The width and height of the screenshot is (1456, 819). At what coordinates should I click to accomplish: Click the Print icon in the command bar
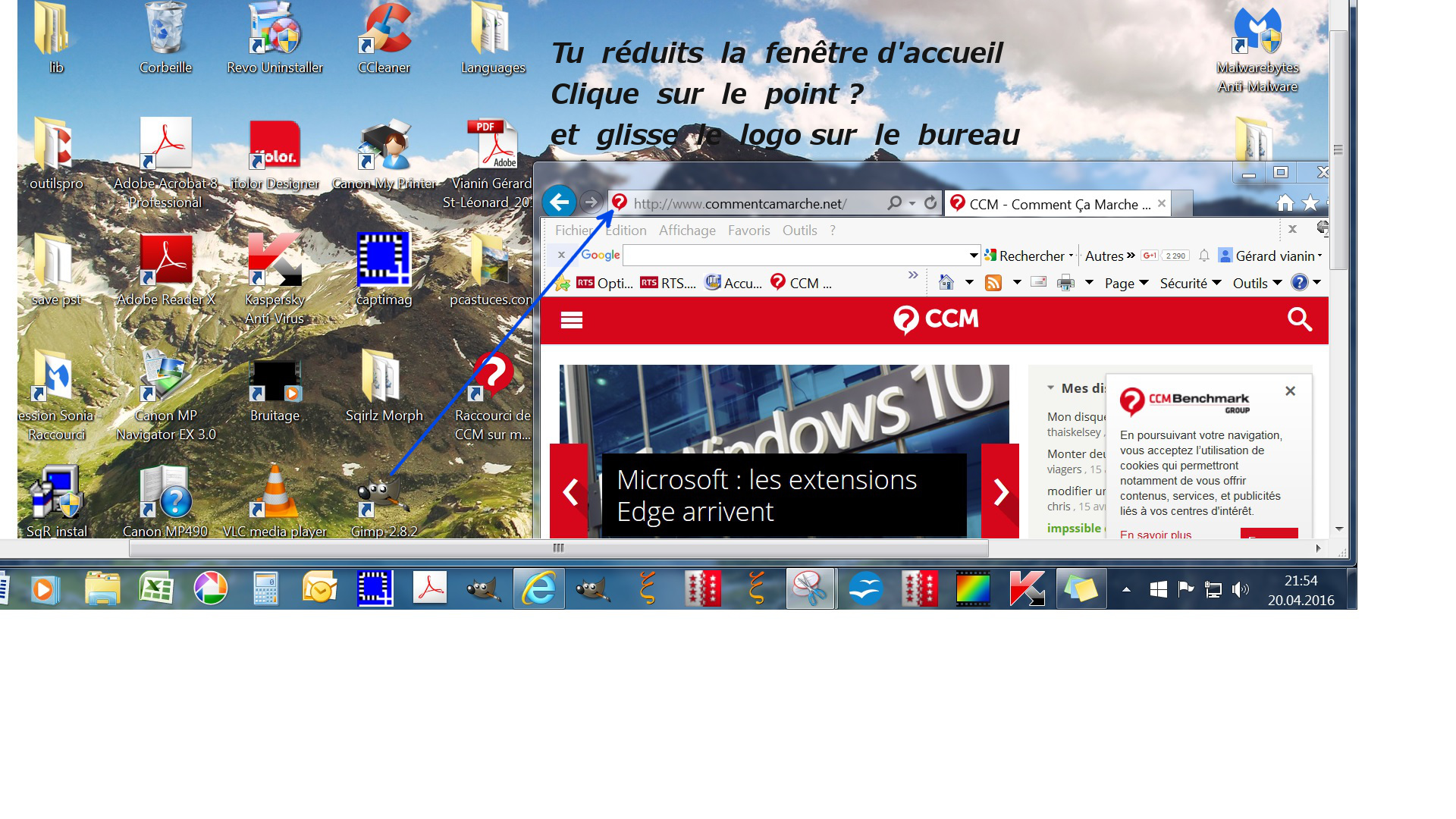pos(1065,283)
